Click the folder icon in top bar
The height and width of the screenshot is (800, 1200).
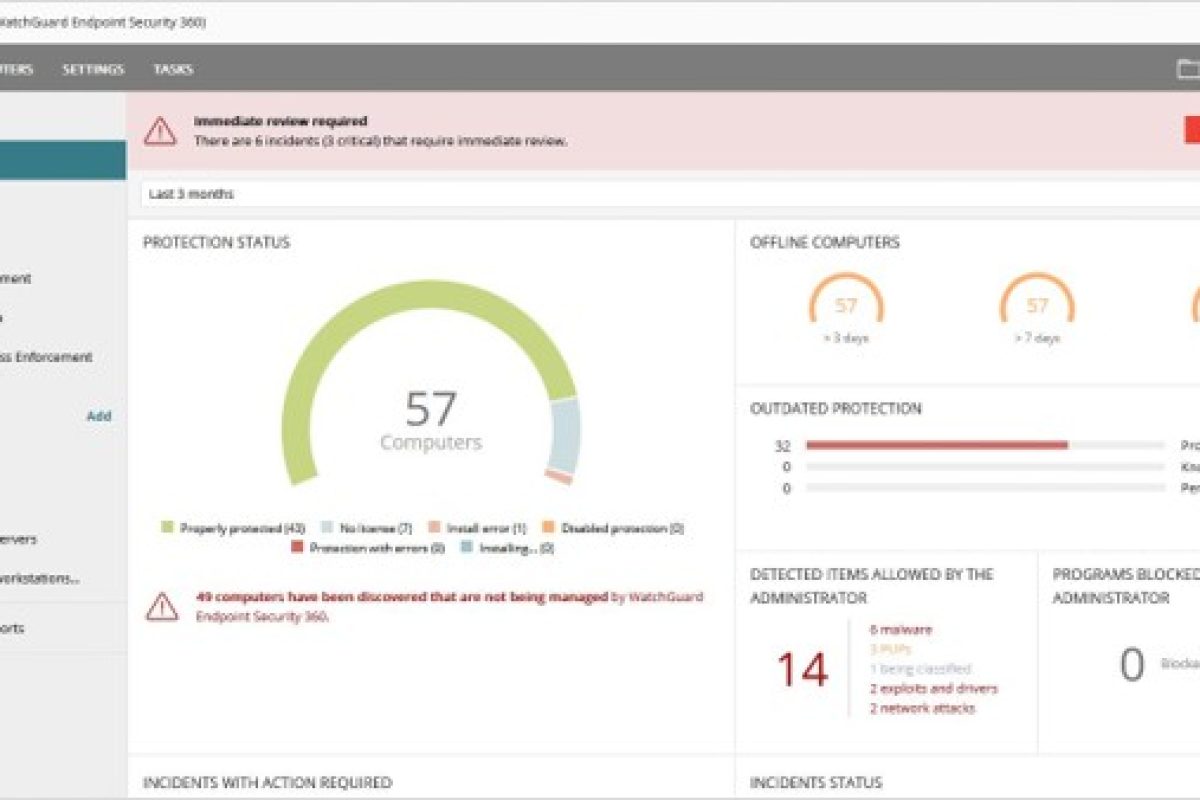[x=1189, y=69]
